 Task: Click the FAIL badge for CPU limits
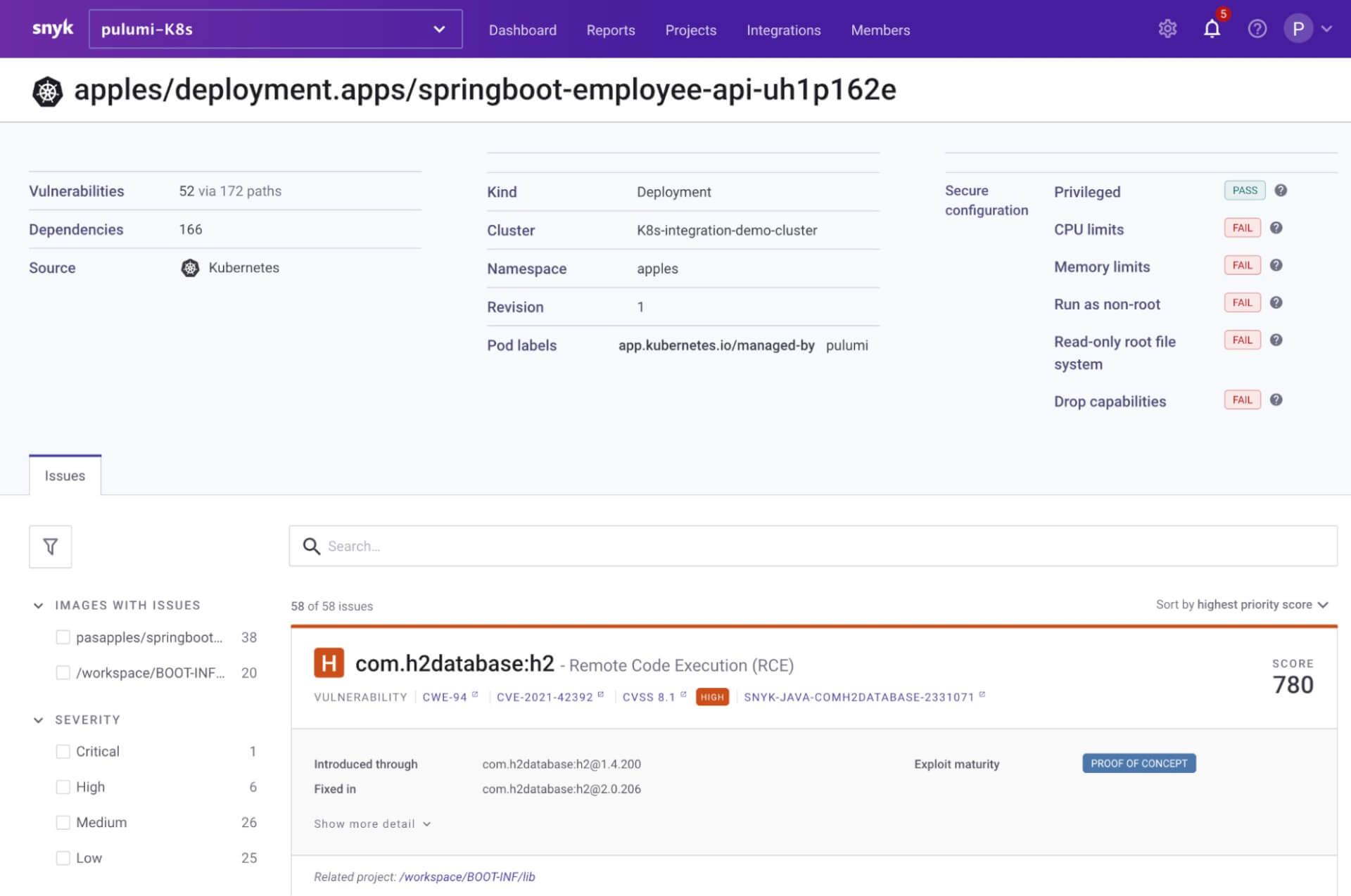tap(1243, 228)
